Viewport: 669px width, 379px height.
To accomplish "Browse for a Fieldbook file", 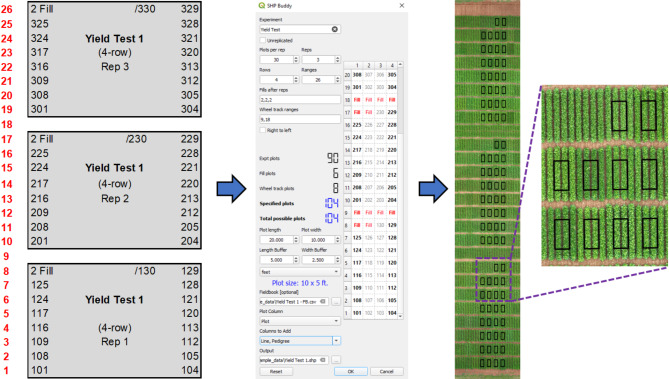I will click(336, 301).
